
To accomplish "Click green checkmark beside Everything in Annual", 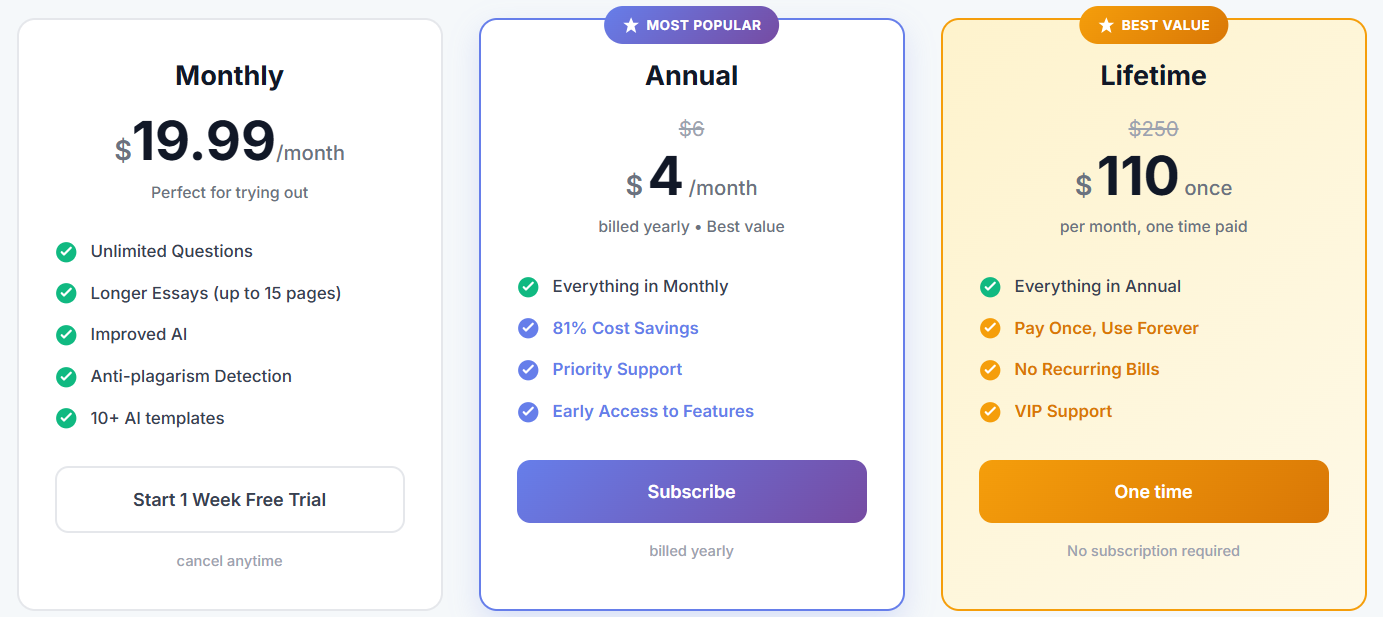I will coord(990,287).
